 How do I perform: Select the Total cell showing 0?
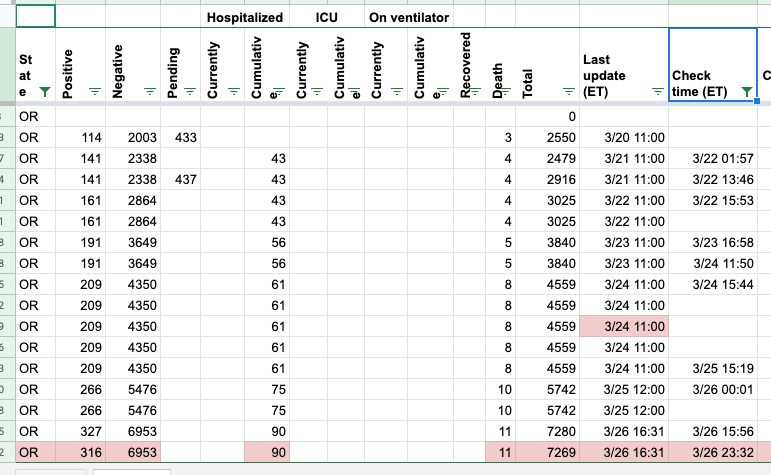[x=548, y=117]
